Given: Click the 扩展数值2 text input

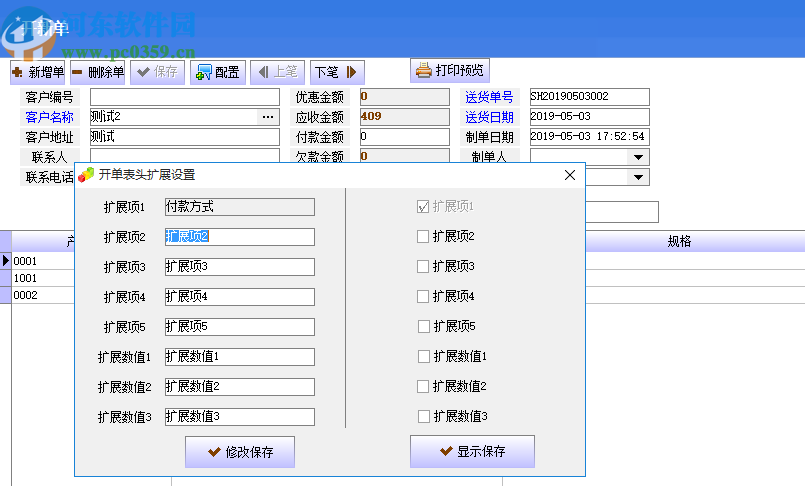Looking at the screenshot, I should tap(240, 387).
